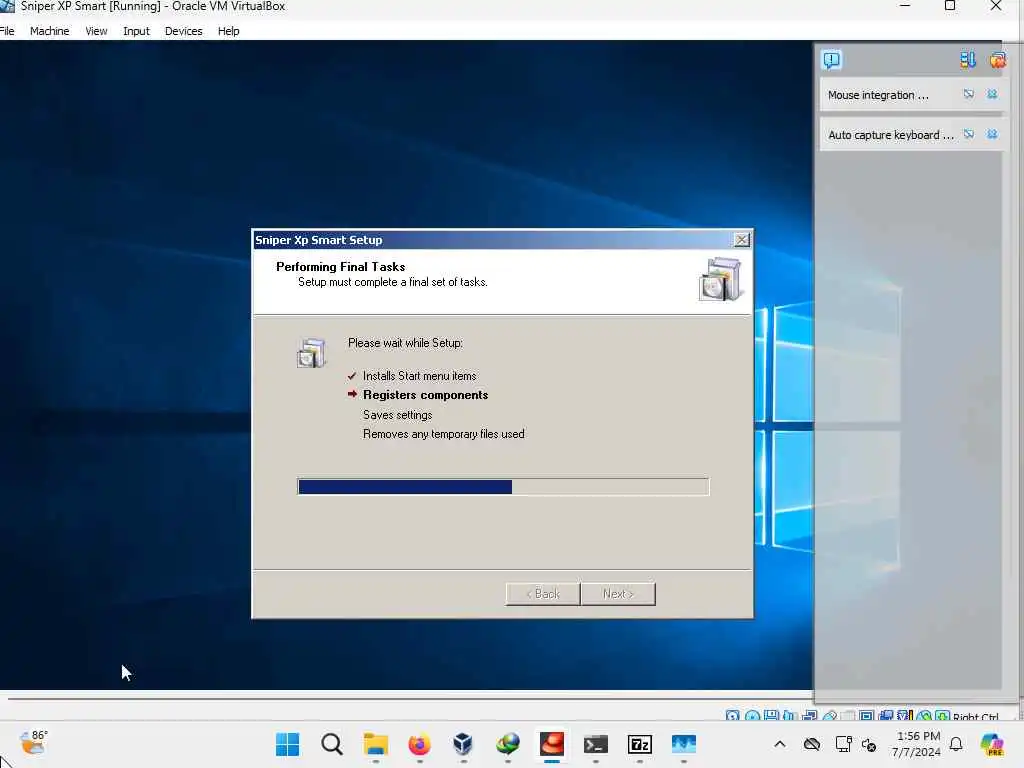1024x768 pixels.
Task: Forbid the Auto capture keyboard notification from showing again
Action: tap(968, 135)
